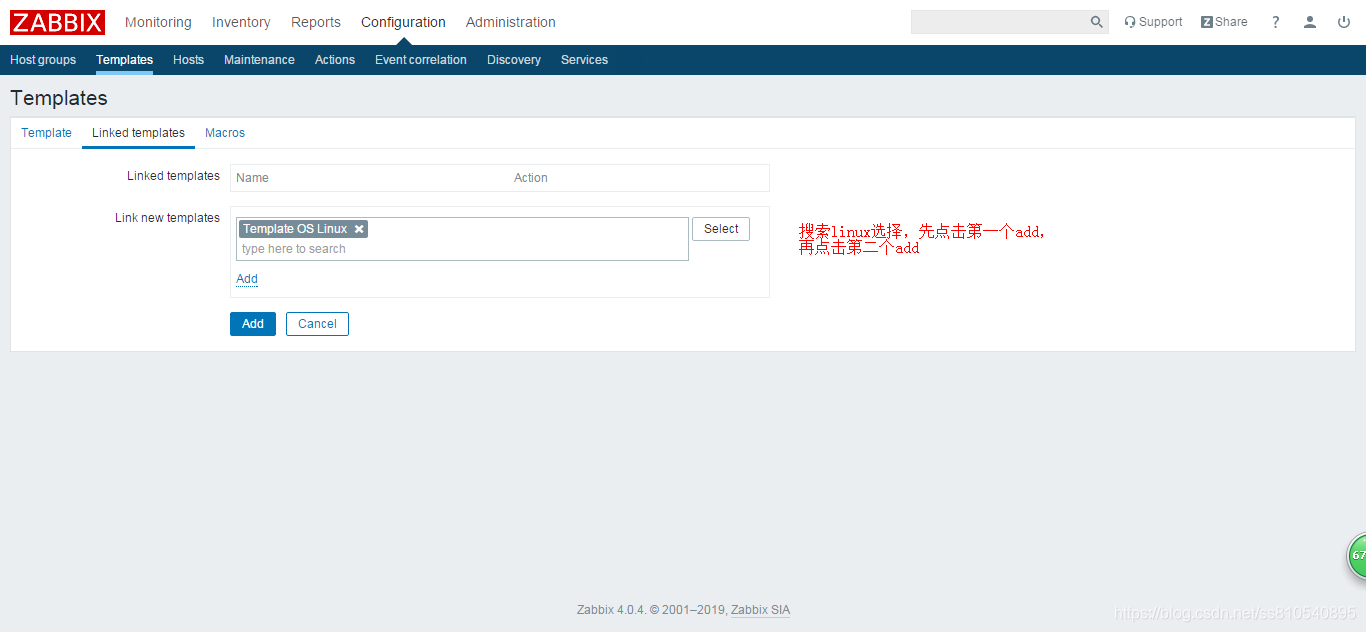Click the Cancel button
This screenshot has height=632, width=1366.
317,324
